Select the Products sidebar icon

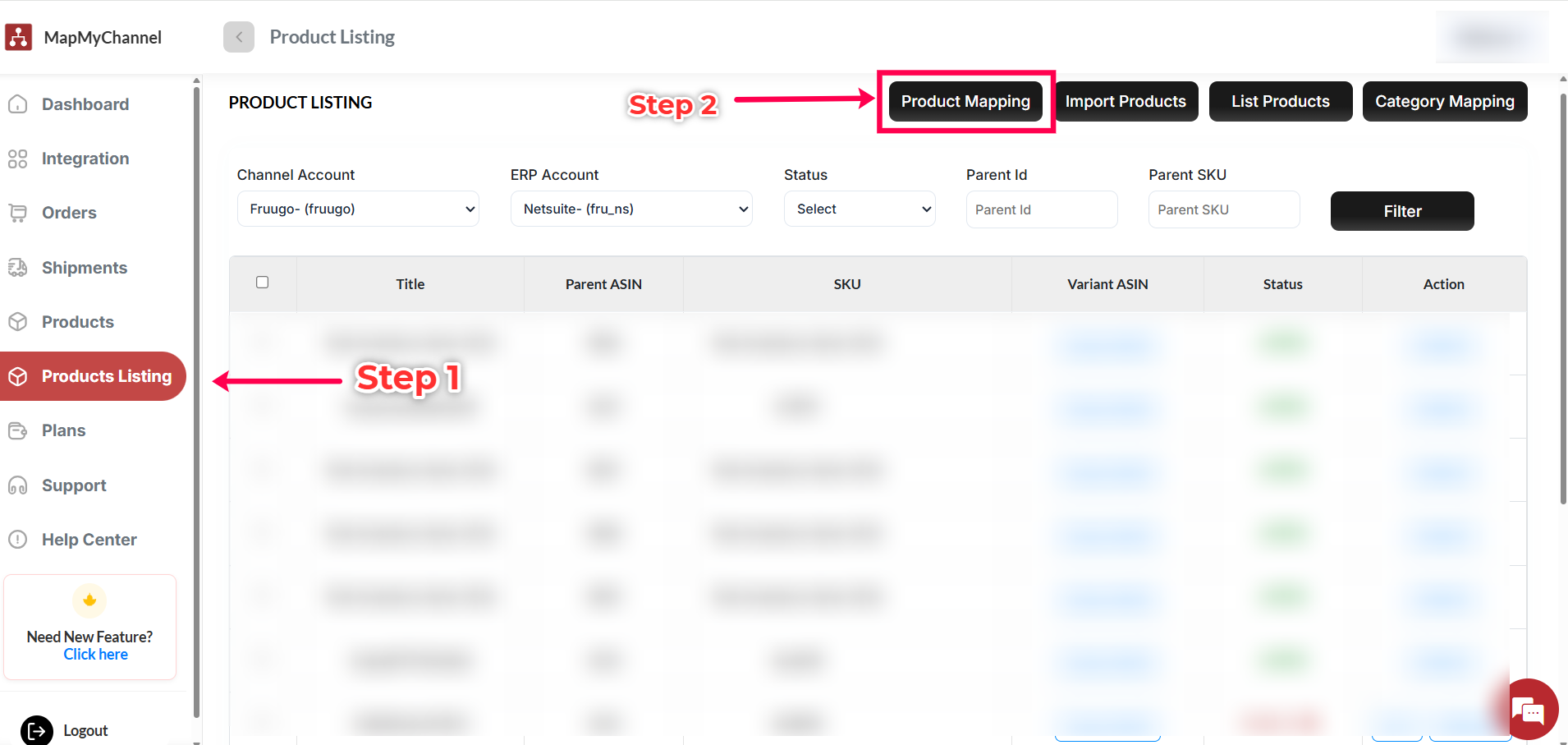tap(18, 322)
